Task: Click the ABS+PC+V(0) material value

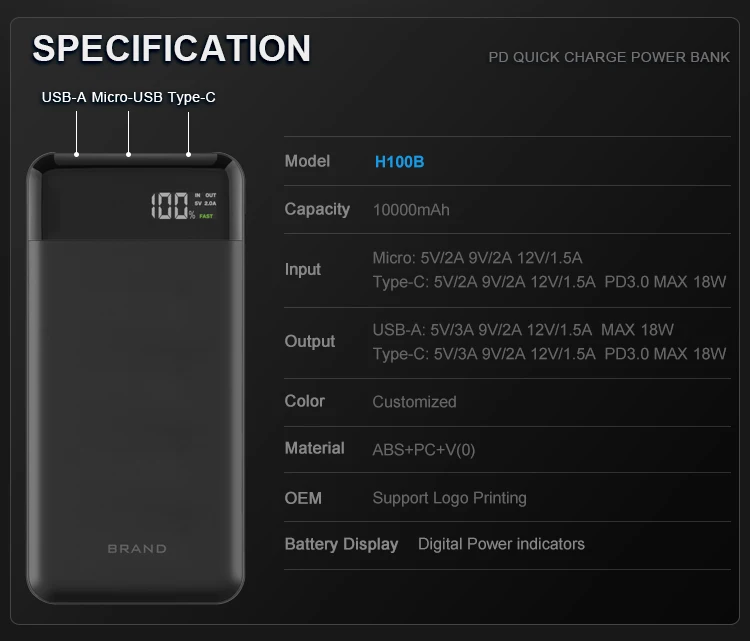Action: (424, 450)
